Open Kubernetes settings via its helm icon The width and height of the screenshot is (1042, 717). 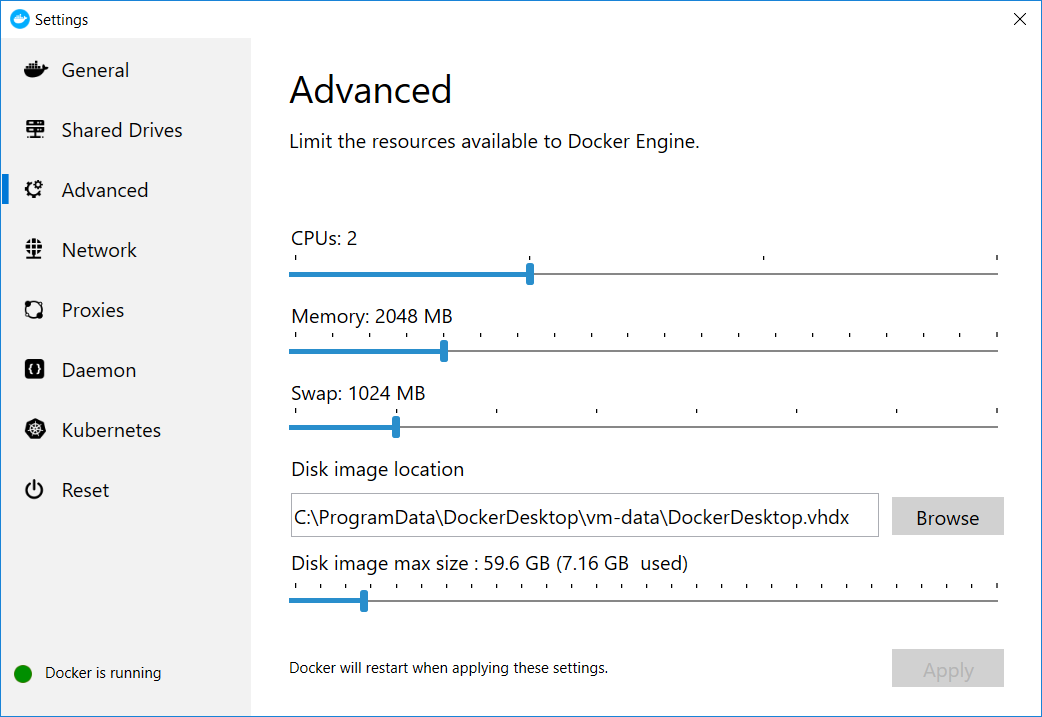[x=35, y=429]
